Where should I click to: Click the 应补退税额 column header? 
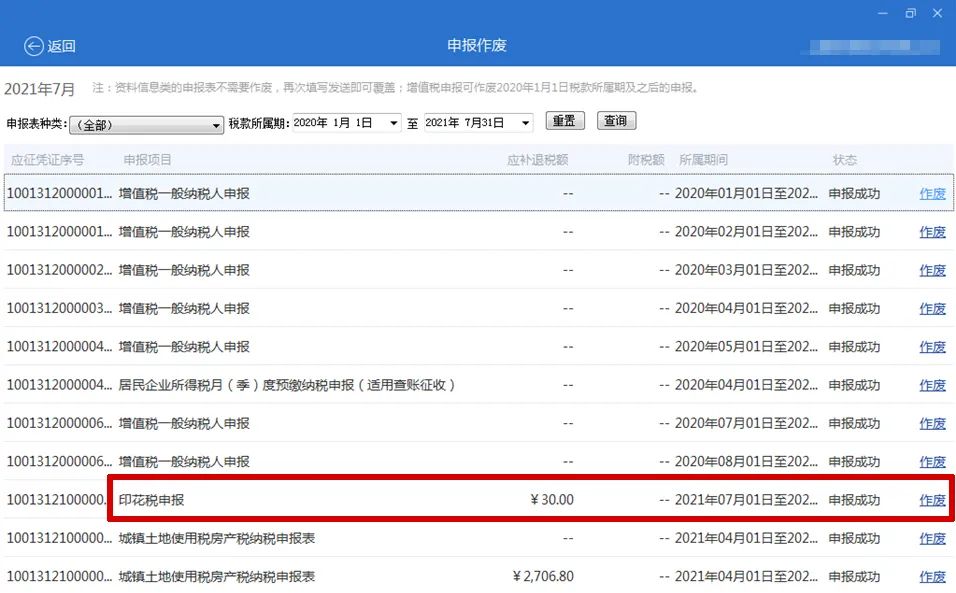pyautogui.click(x=538, y=160)
